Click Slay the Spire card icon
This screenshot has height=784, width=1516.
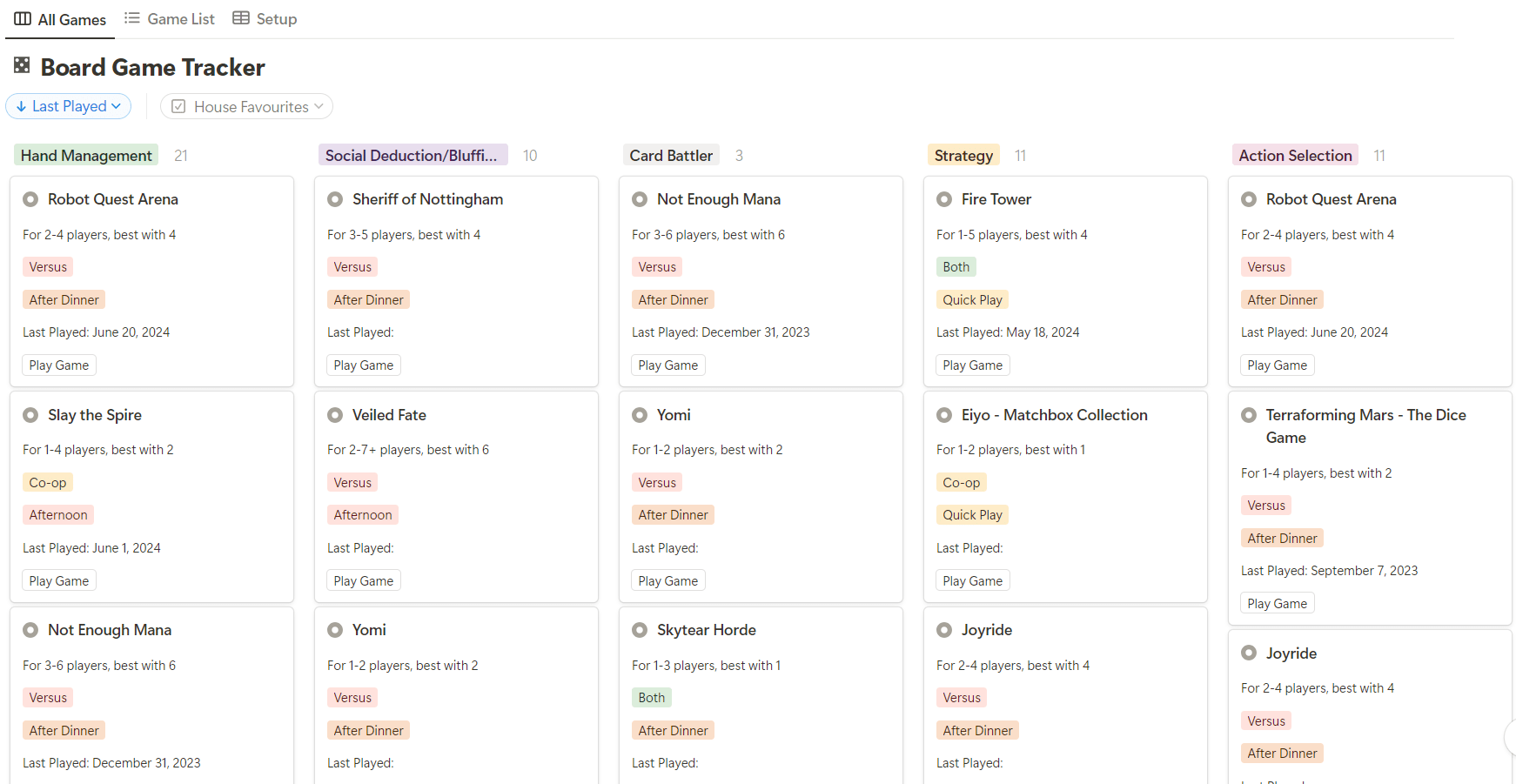[x=30, y=415]
